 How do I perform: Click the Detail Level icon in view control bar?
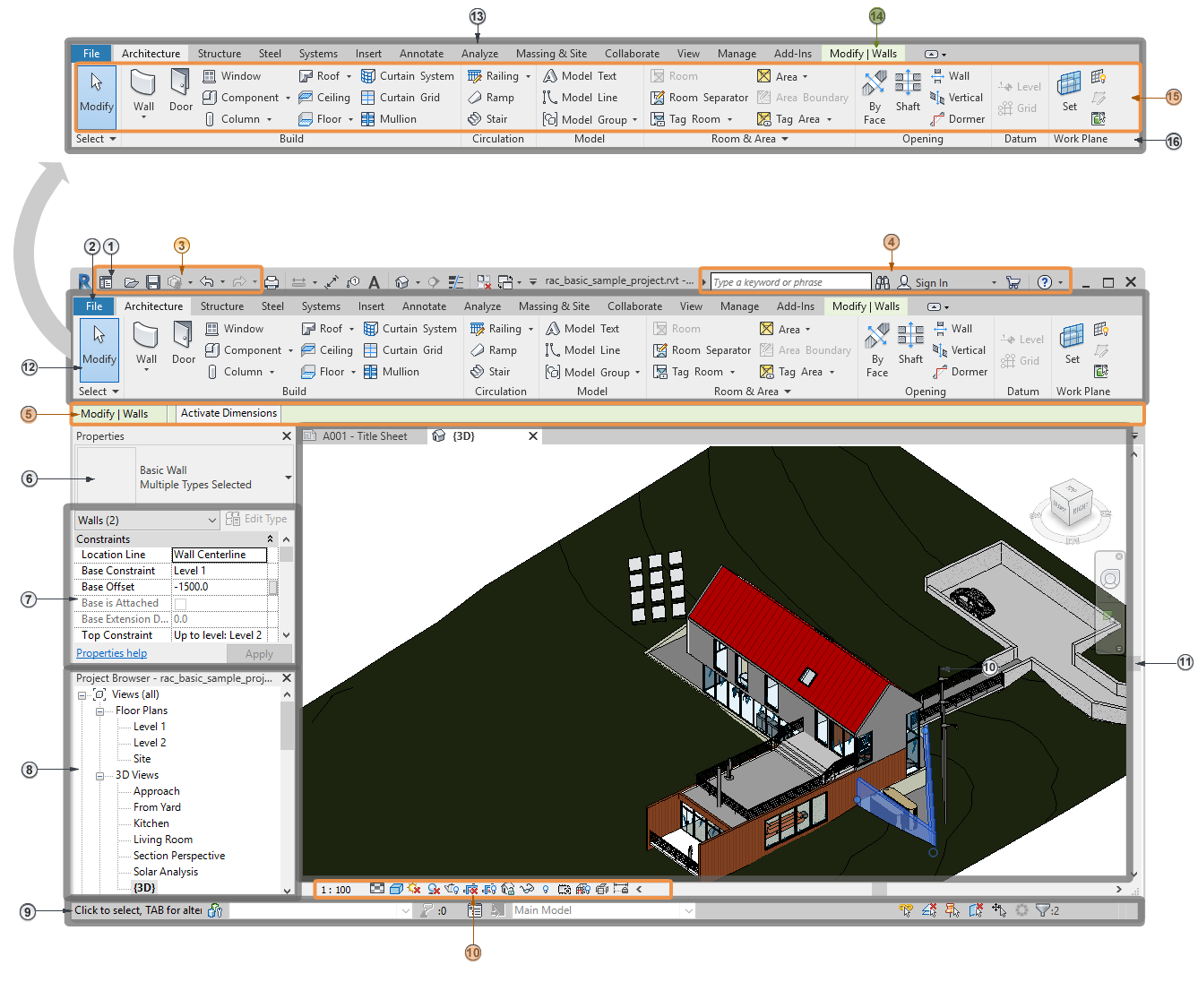click(x=377, y=889)
